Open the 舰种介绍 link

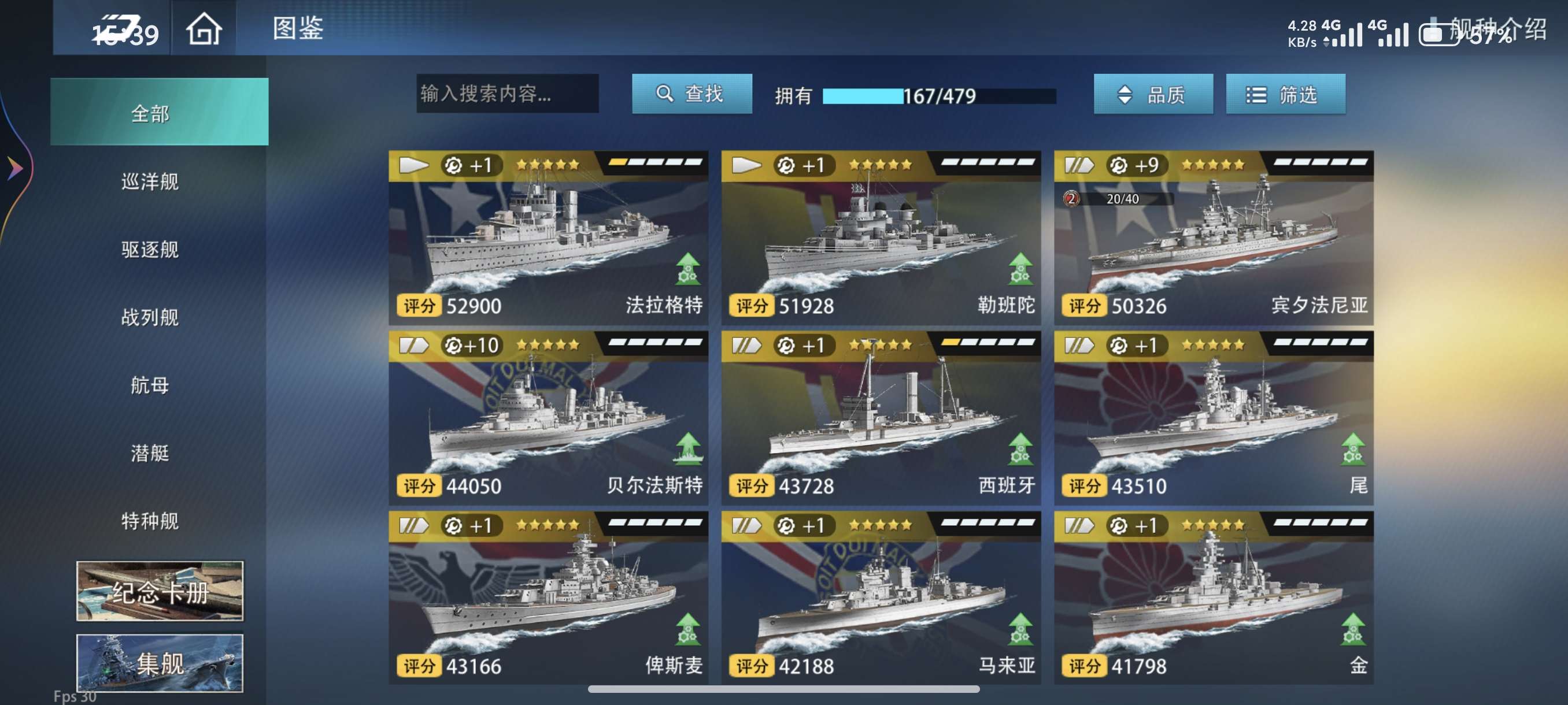[x=1497, y=28]
